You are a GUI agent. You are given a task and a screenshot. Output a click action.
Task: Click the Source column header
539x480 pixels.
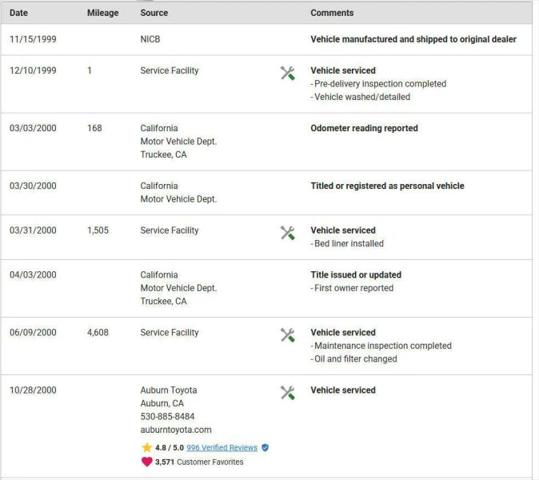(154, 13)
